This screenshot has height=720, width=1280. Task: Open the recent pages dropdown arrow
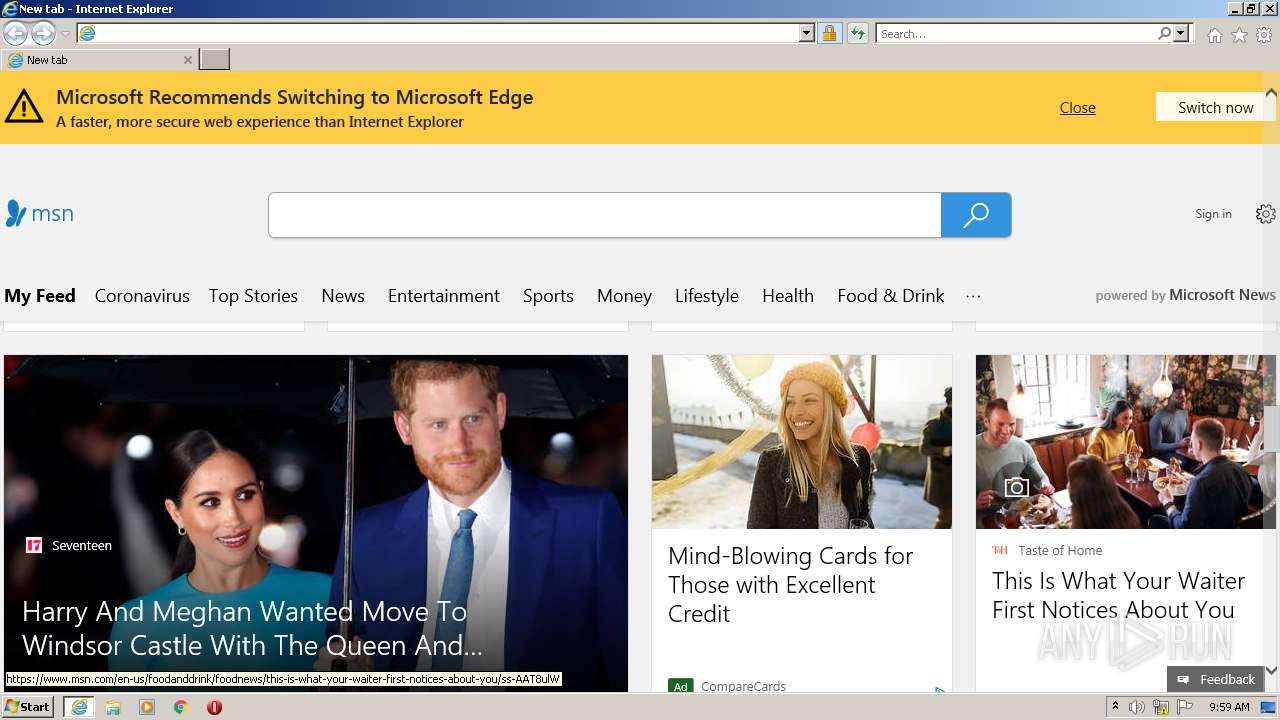tap(65, 34)
